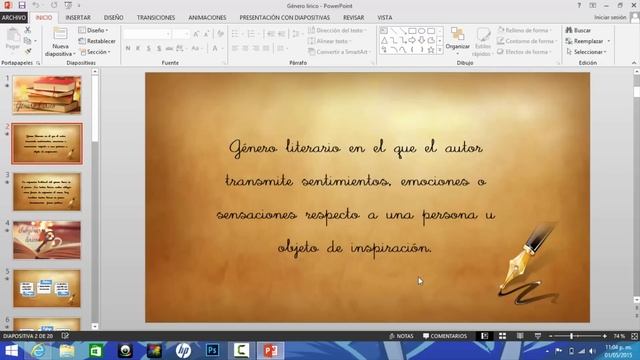This screenshot has width=640, height=360.
Task: Open Estilos rápidos quick styles
Action: (x=483, y=41)
